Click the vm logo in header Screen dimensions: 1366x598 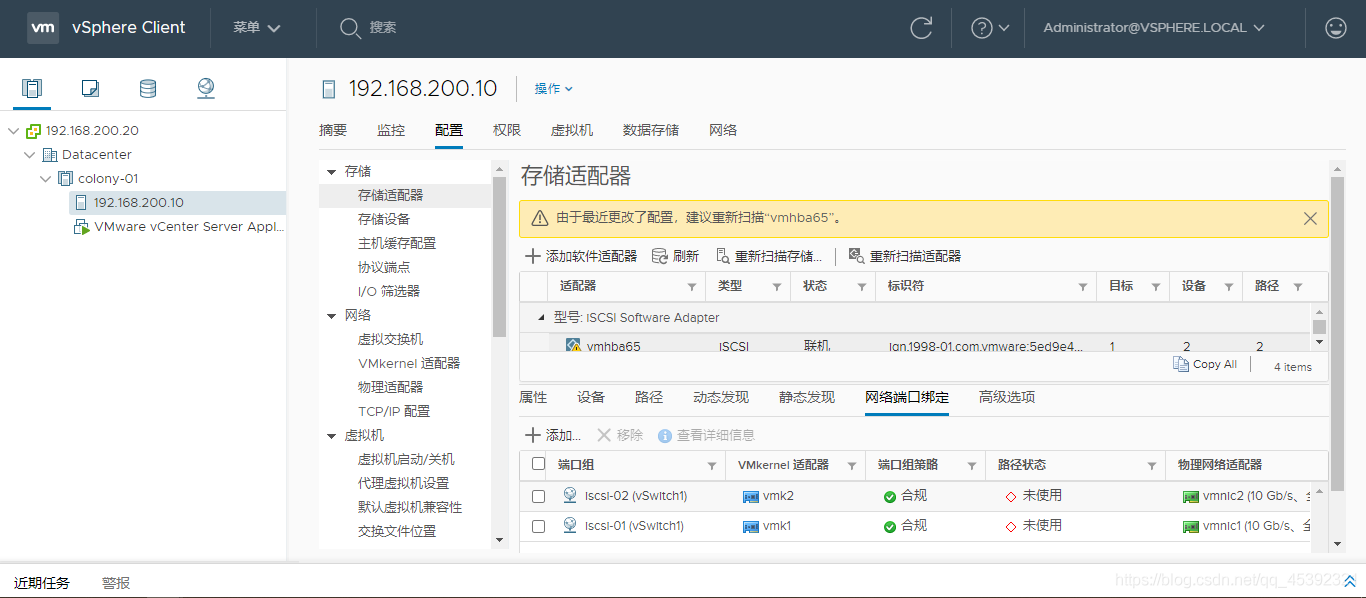click(43, 28)
